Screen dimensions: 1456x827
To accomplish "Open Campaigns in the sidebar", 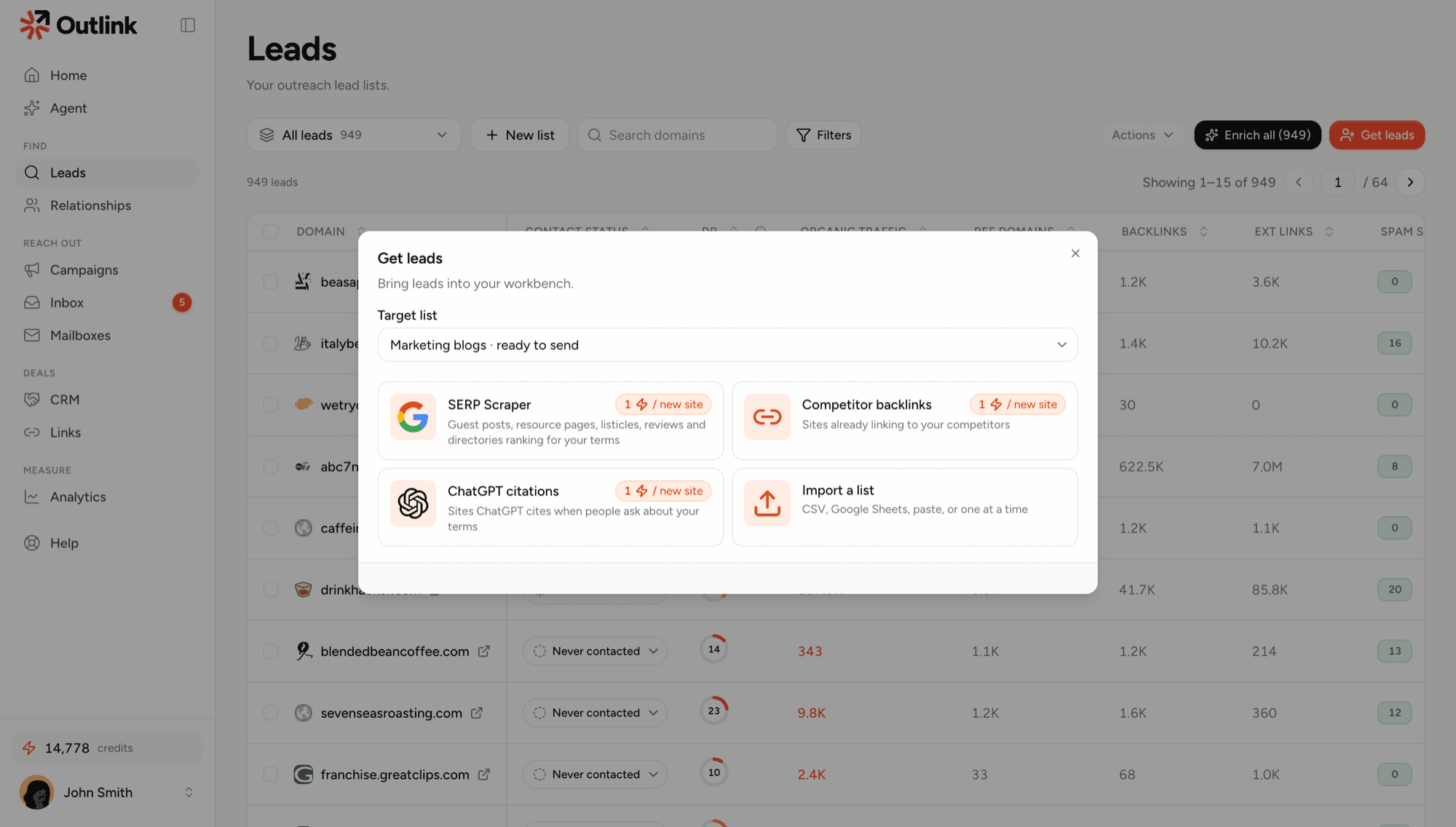I will (84, 269).
